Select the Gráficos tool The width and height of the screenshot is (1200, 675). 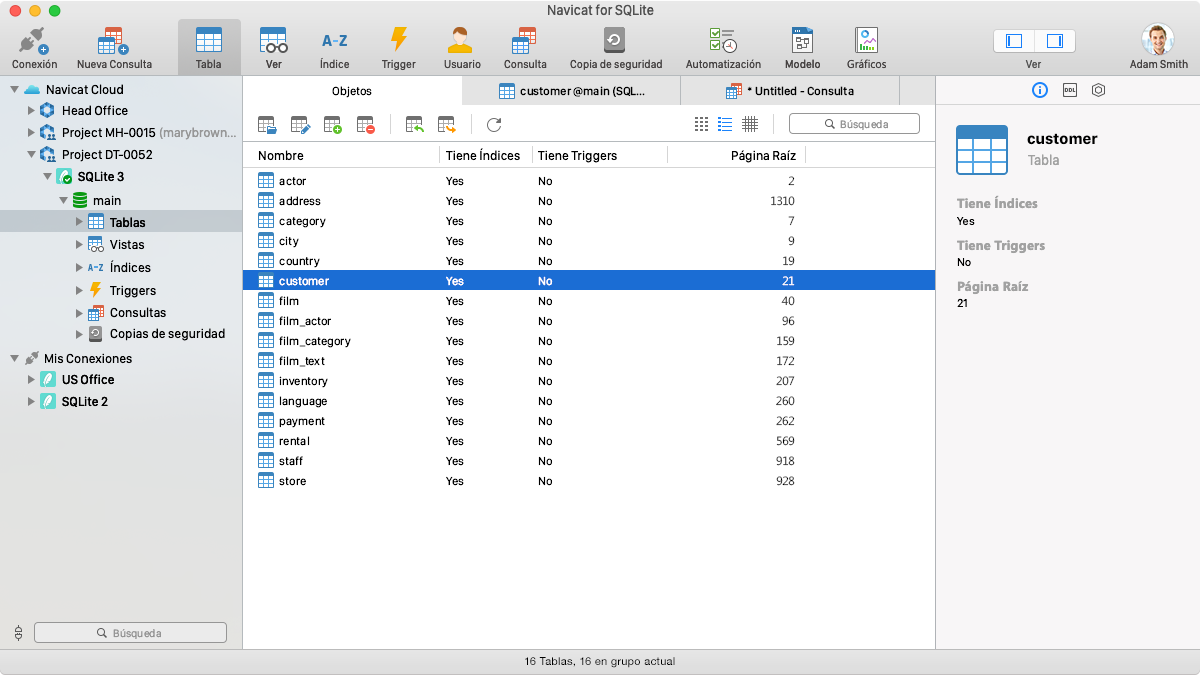pos(865,45)
